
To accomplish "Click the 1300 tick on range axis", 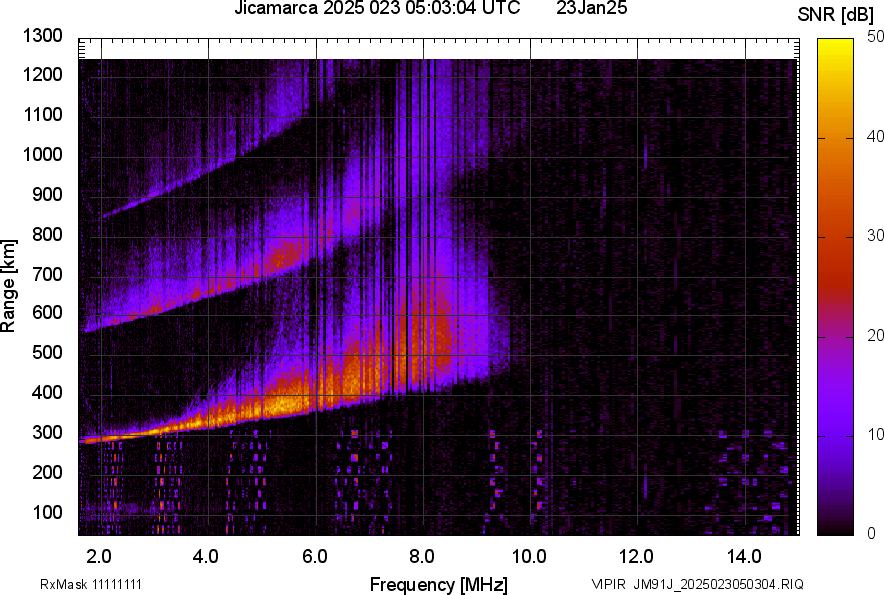I will click(42, 36).
